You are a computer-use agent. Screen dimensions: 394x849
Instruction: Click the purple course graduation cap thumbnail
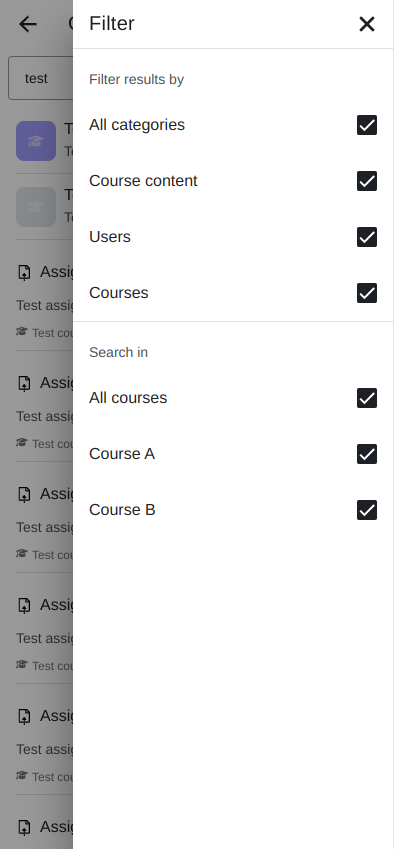tap(36, 141)
